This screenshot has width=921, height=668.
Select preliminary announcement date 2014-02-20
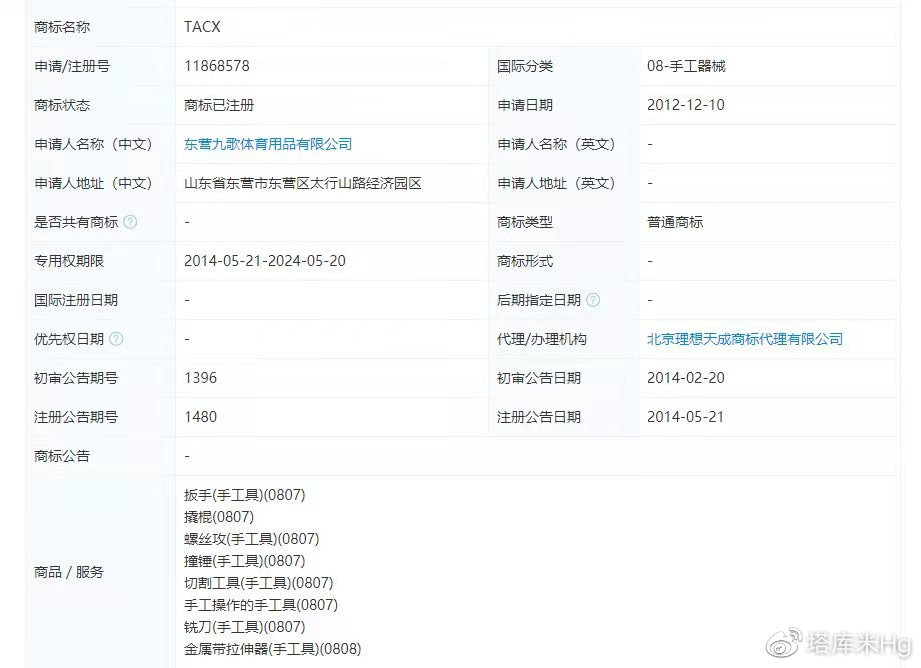[686, 378]
